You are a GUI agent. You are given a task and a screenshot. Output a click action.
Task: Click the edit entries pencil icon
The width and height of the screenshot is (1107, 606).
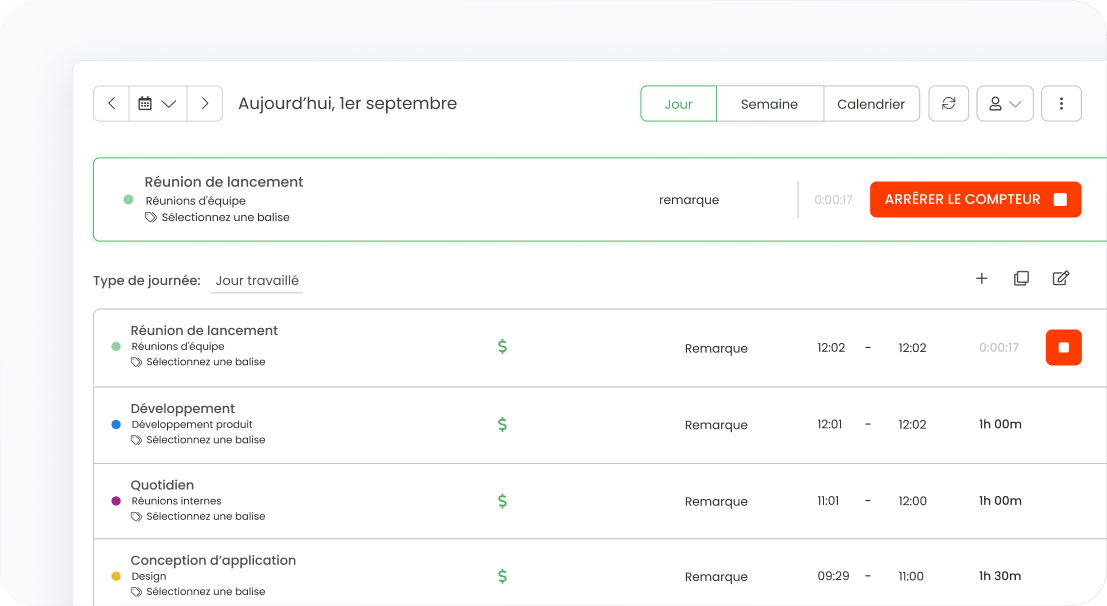click(1060, 278)
